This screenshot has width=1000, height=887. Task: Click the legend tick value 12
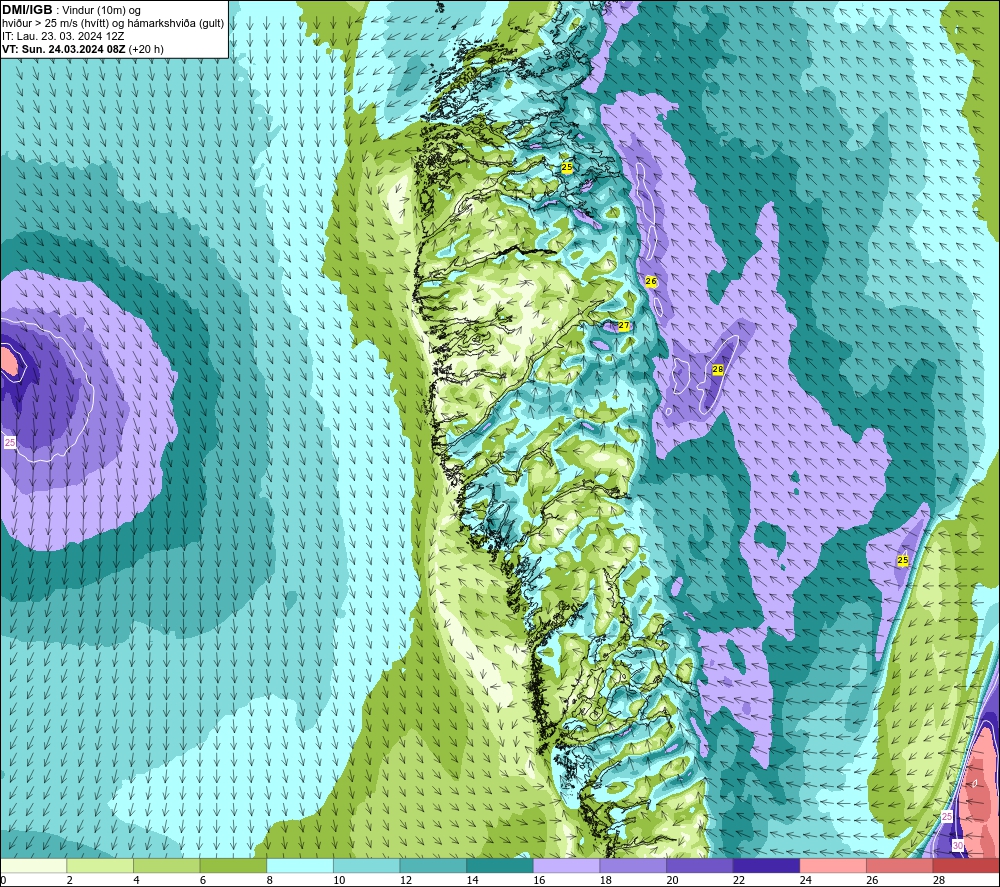point(406,880)
